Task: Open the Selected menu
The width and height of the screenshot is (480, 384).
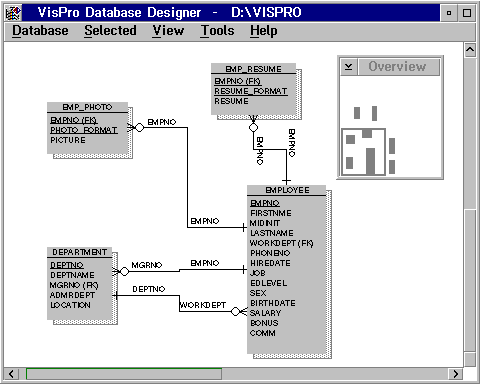Action: [x=110, y=31]
